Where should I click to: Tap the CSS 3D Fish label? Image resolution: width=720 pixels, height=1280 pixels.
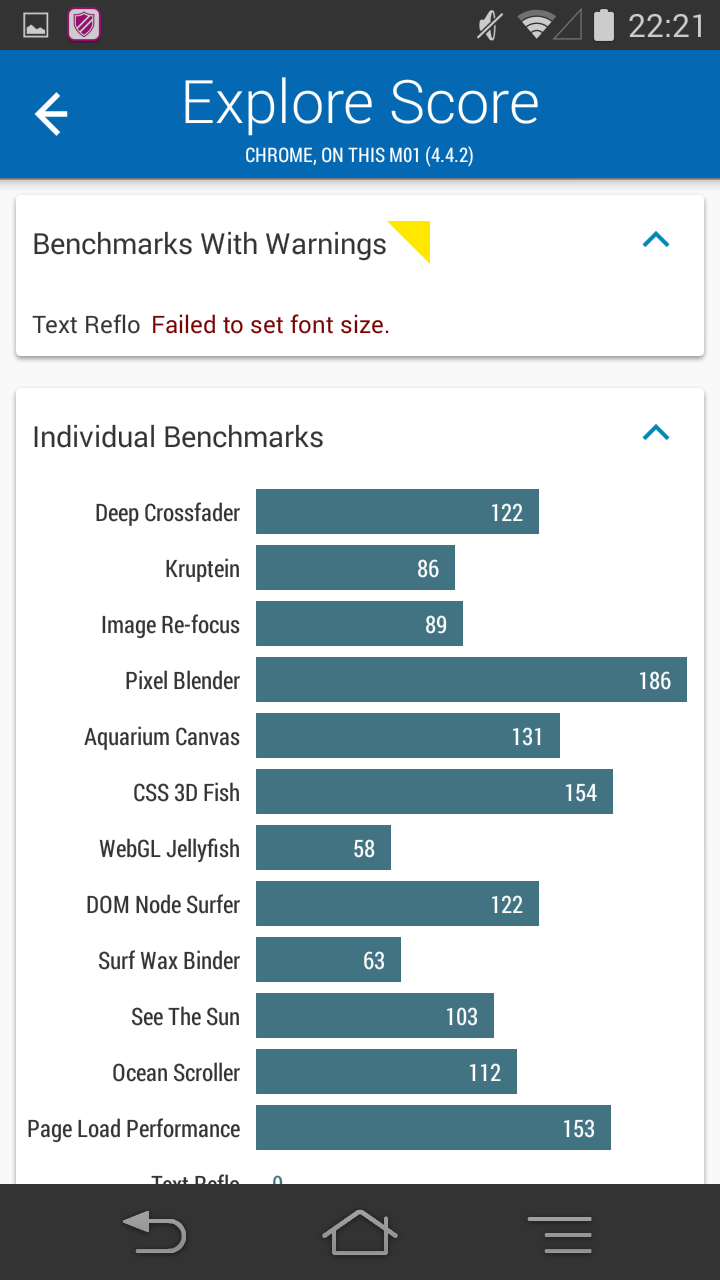coord(186,793)
